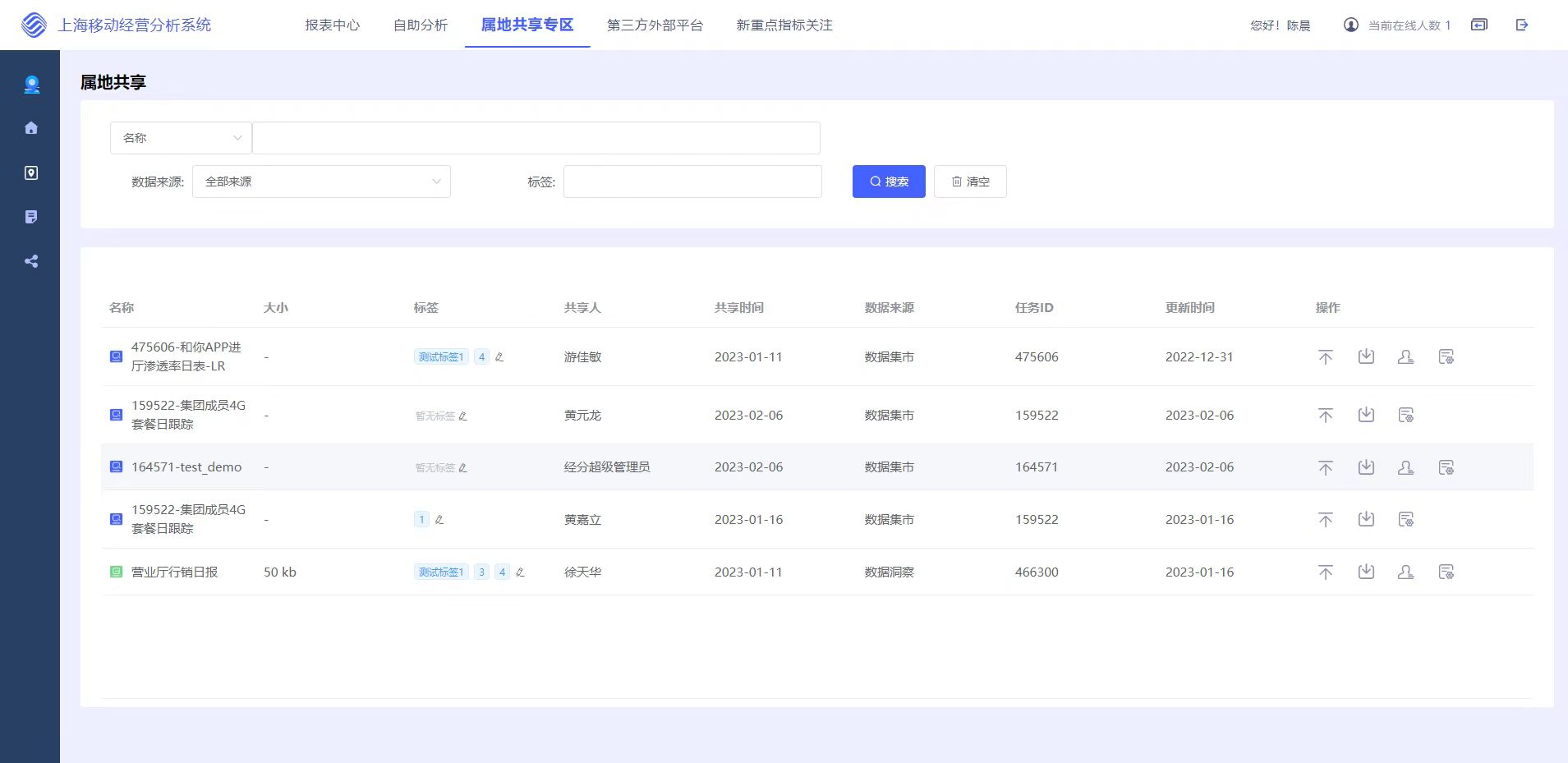Select the 属地共享专区 tab
The width and height of the screenshot is (1568, 763).
point(527,25)
